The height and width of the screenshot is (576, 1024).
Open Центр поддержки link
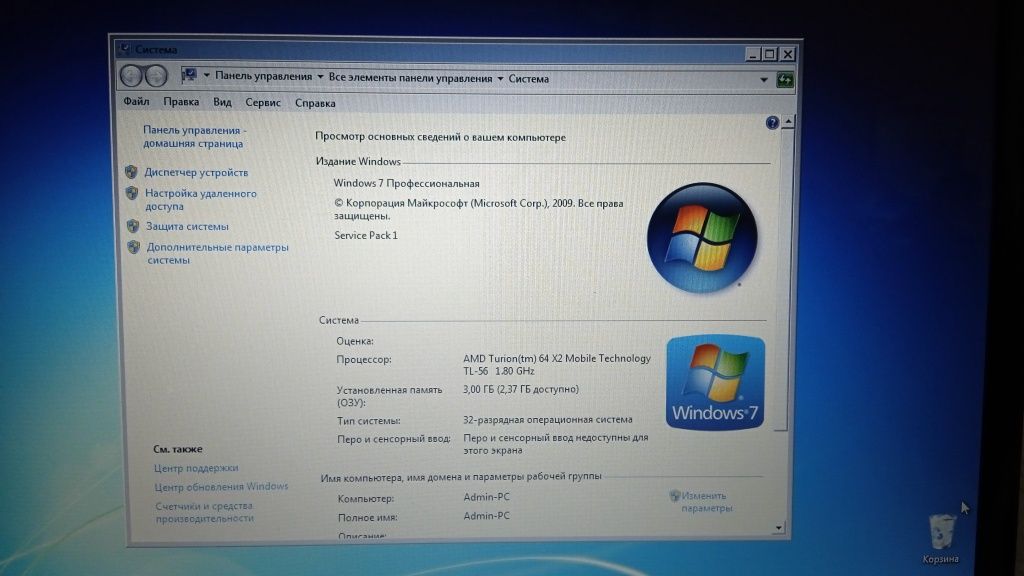coord(196,468)
